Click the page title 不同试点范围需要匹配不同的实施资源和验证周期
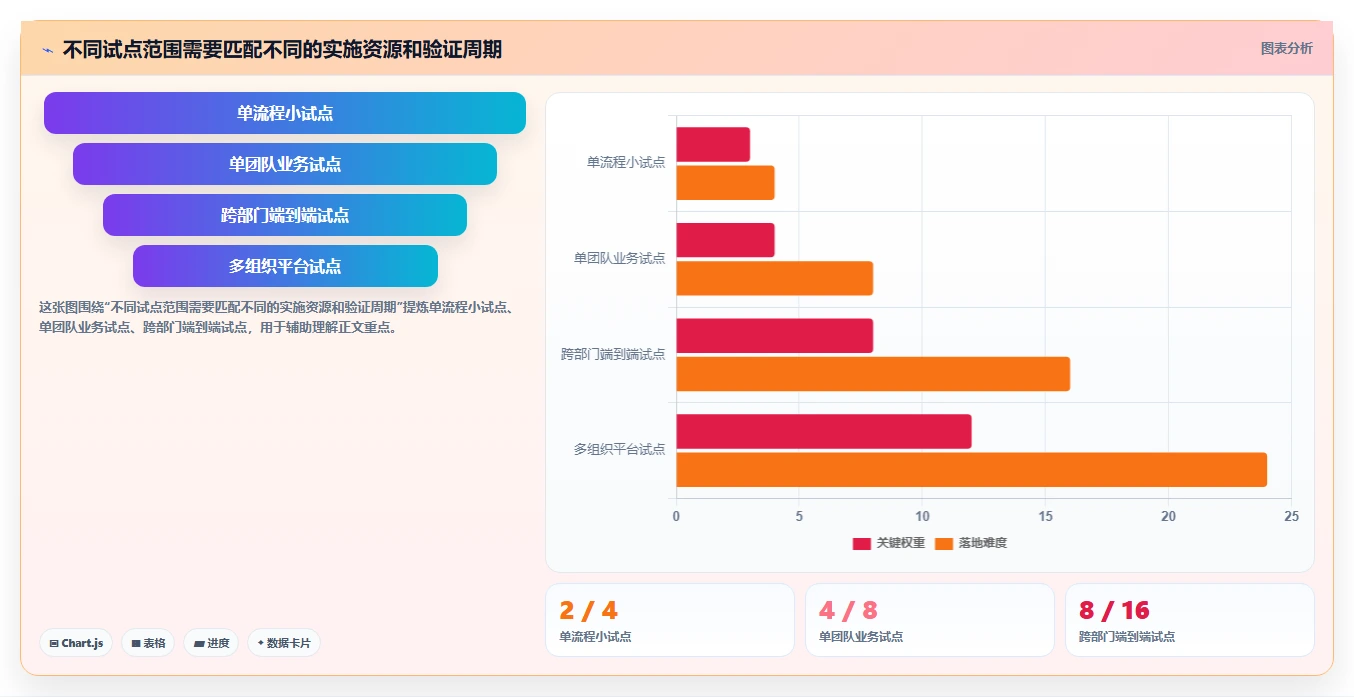Viewport: 1354px width, 697px height. (282, 49)
